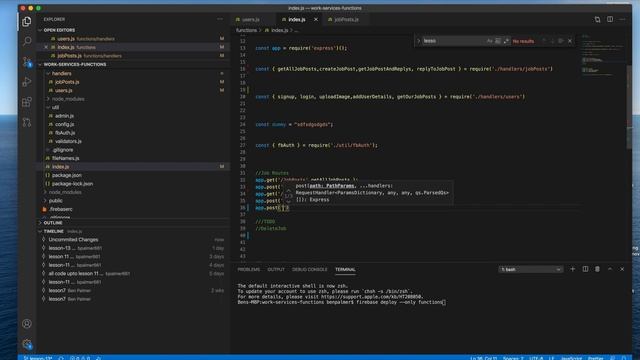
Task: Collapse the Timeline section
Action: point(53,231)
